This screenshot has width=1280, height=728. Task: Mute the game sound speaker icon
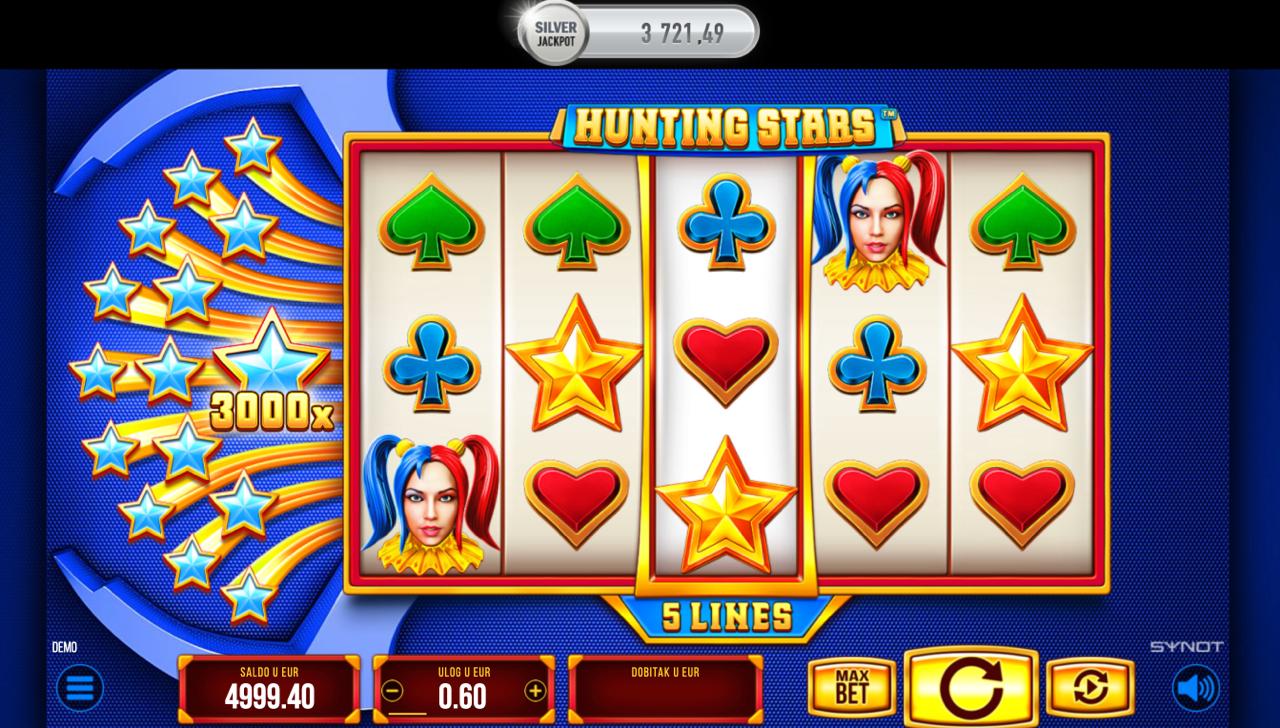coord(1196,688)
